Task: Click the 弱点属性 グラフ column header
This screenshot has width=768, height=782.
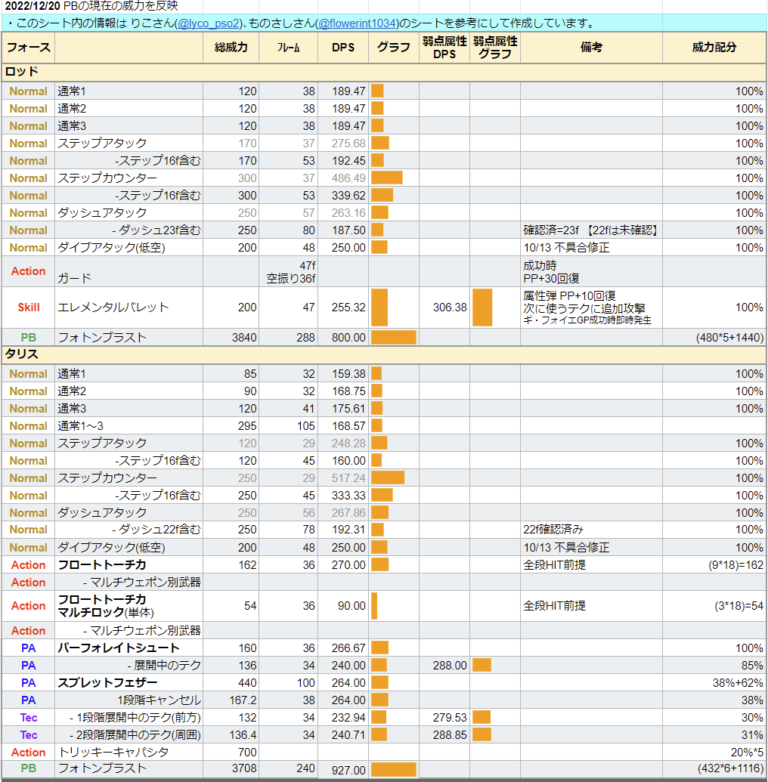Action: pyautogui.click(x=495, y=47)
